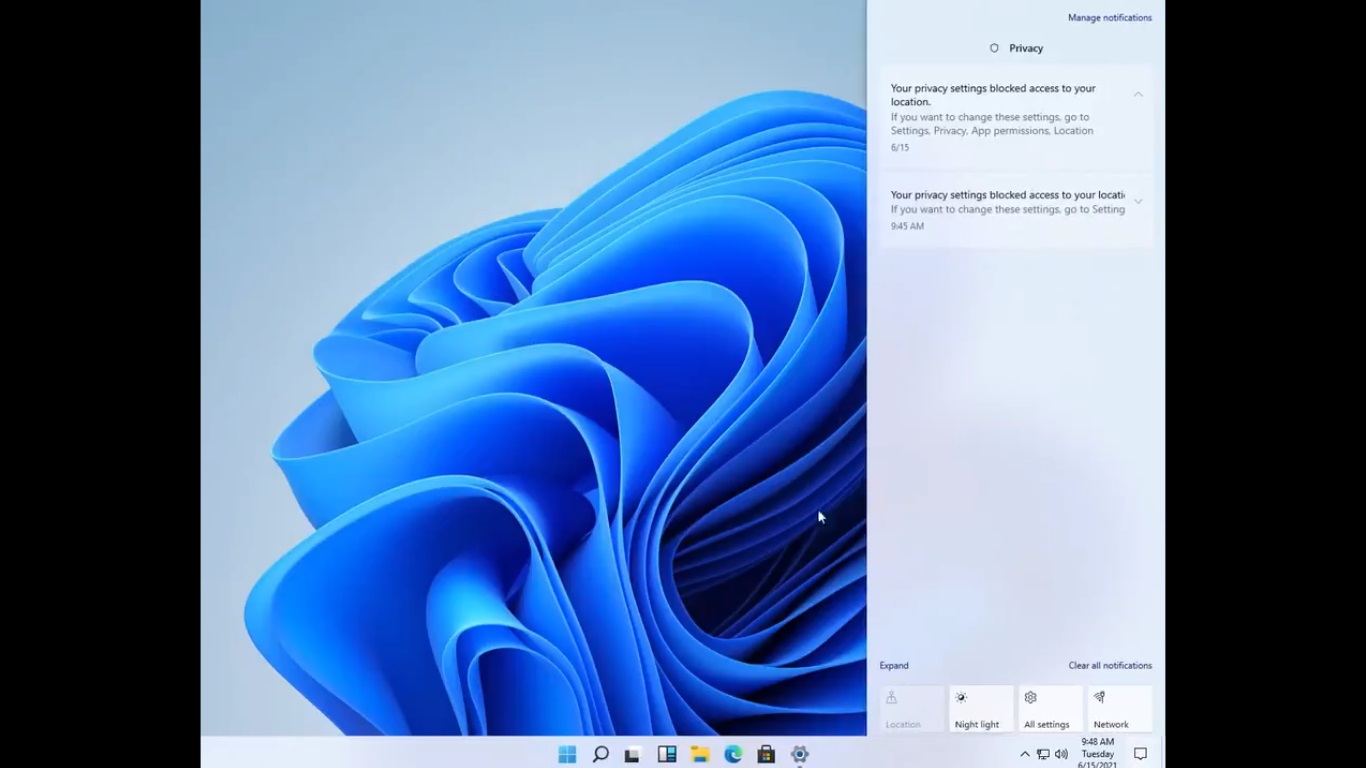Open taskbar Search magnifier
Screen dimensions: 1366x768
[x=600, y=754]
